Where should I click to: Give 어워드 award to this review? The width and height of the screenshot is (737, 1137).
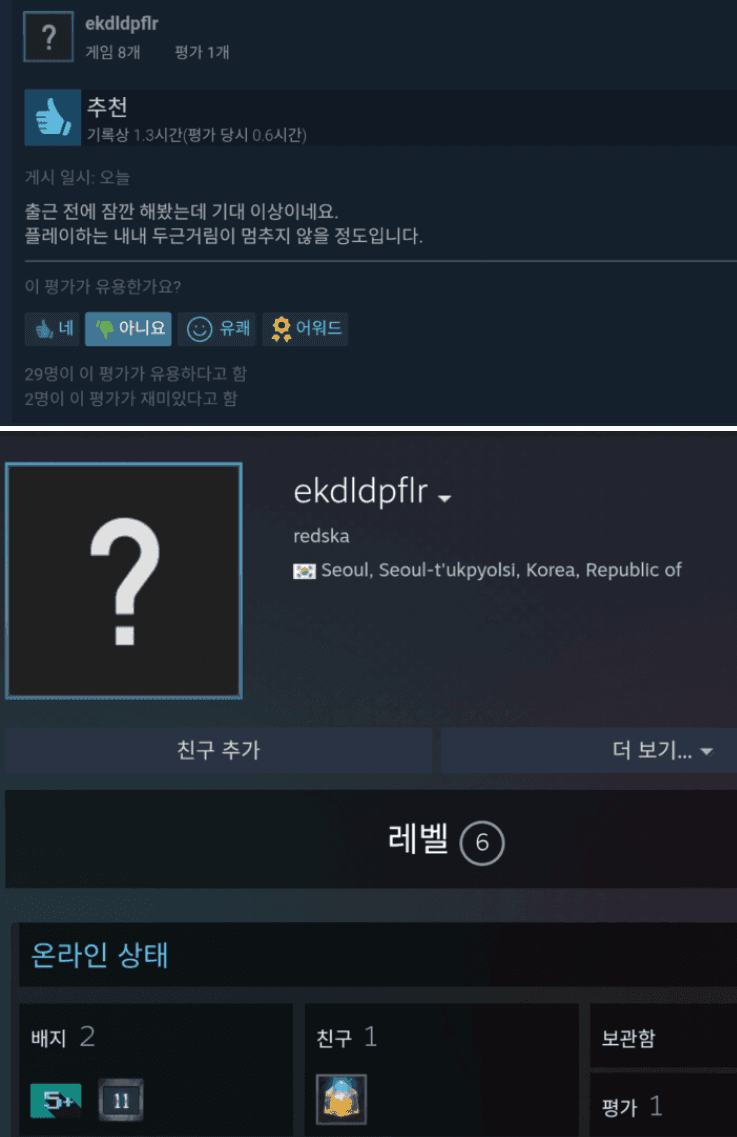point(305,328)
